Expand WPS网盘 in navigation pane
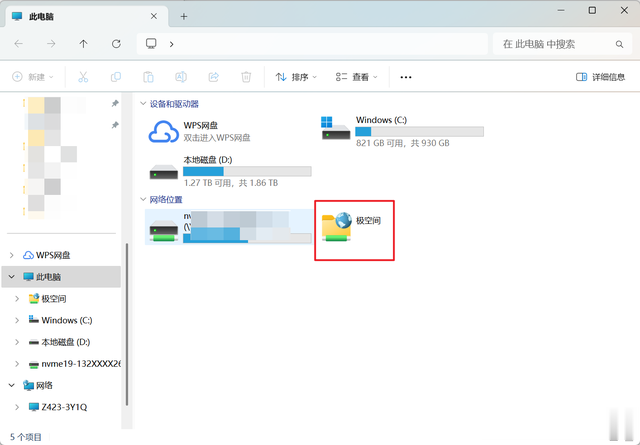 pos(11,255)
